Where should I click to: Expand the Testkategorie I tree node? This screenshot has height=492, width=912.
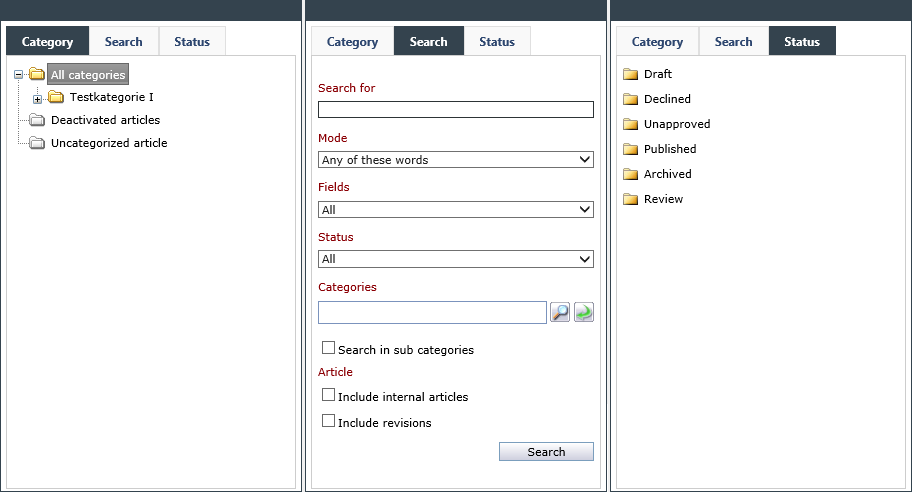pos(37,99)
